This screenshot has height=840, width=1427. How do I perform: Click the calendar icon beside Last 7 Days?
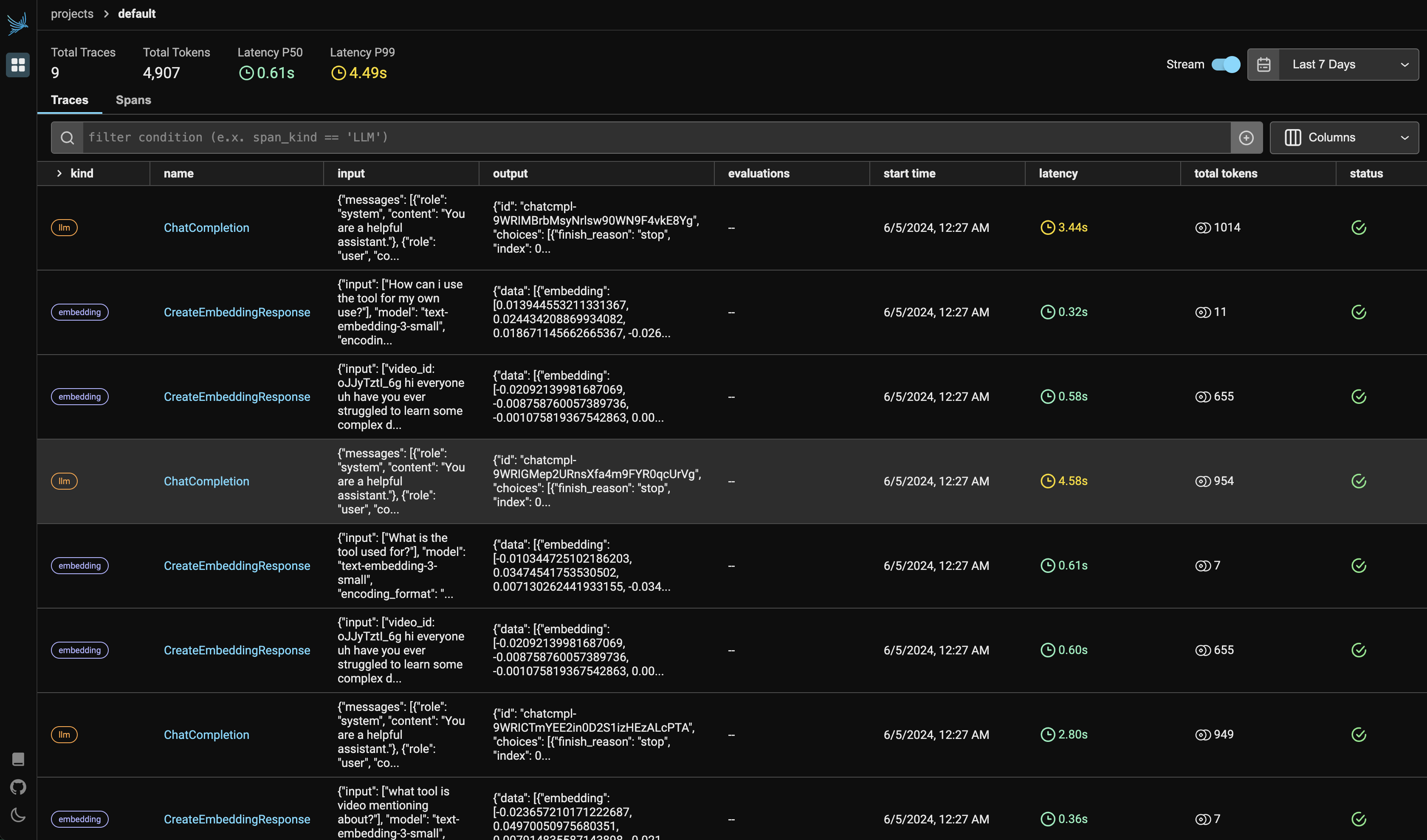pyautogui.click(x=1263, y=65)
